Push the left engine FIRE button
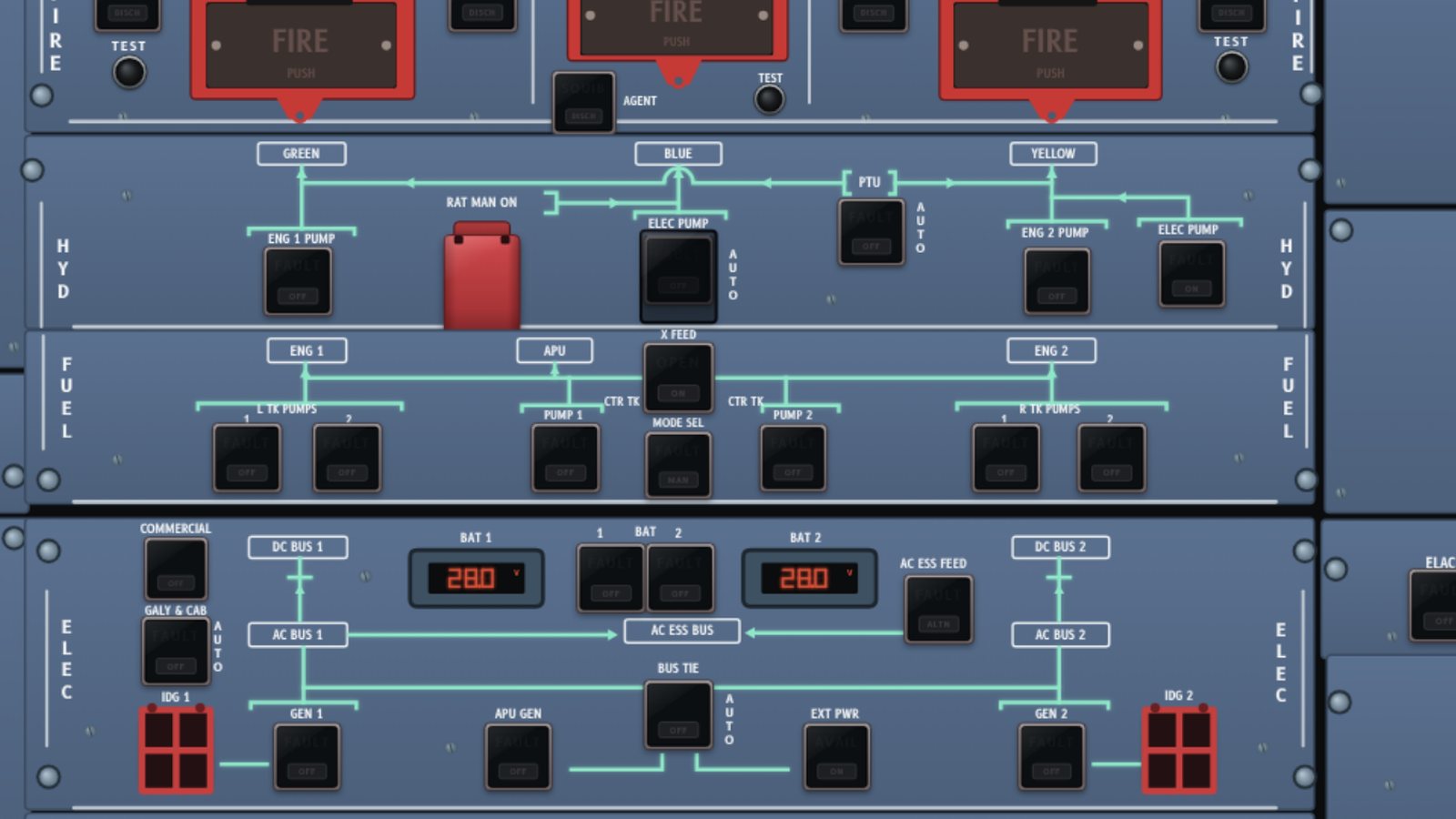Screen dimensions: 1456x819 click(x=301, y=46)
